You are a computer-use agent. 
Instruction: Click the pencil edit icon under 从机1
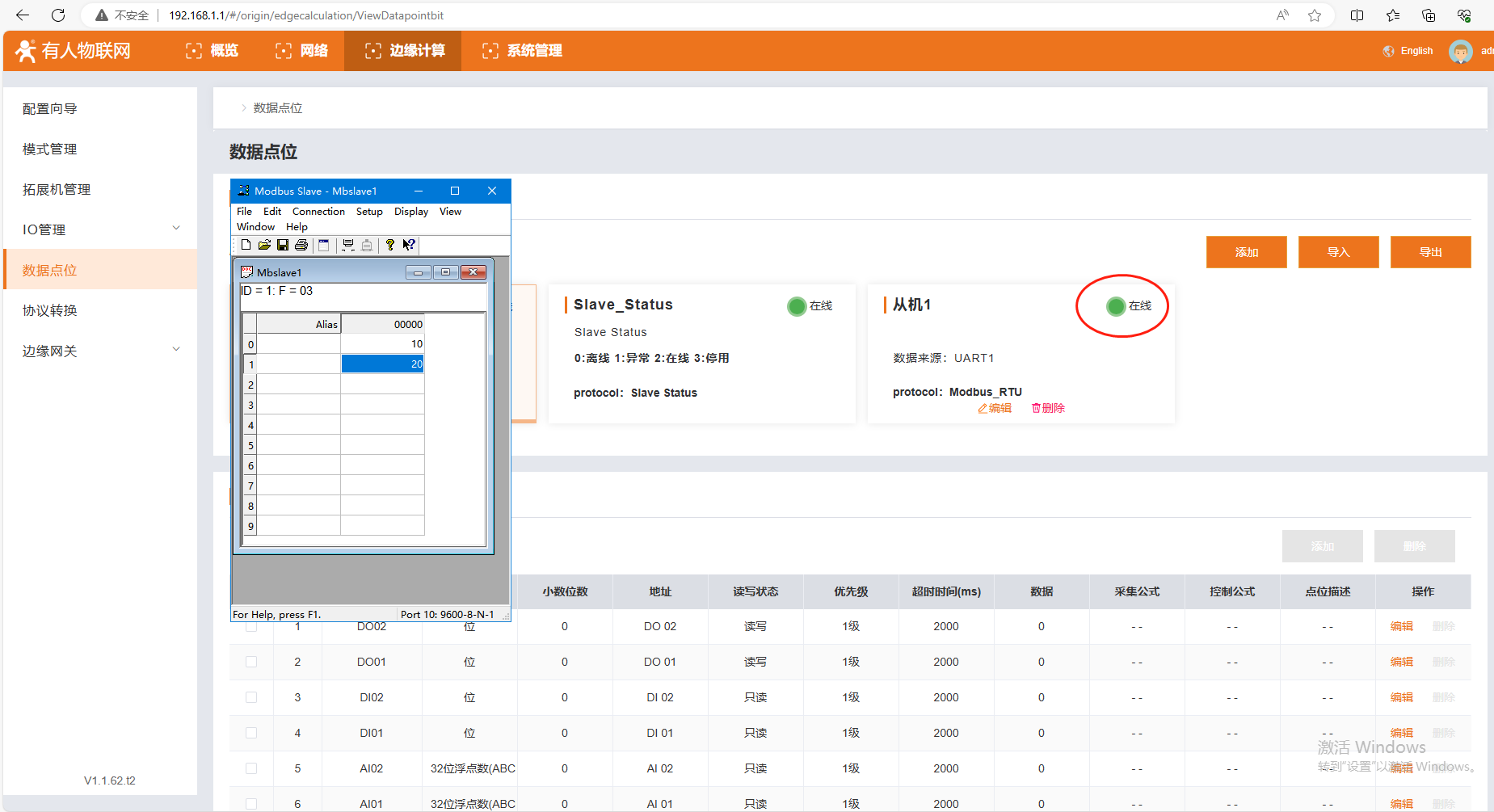pyautogui.click(x=995, y=408)
